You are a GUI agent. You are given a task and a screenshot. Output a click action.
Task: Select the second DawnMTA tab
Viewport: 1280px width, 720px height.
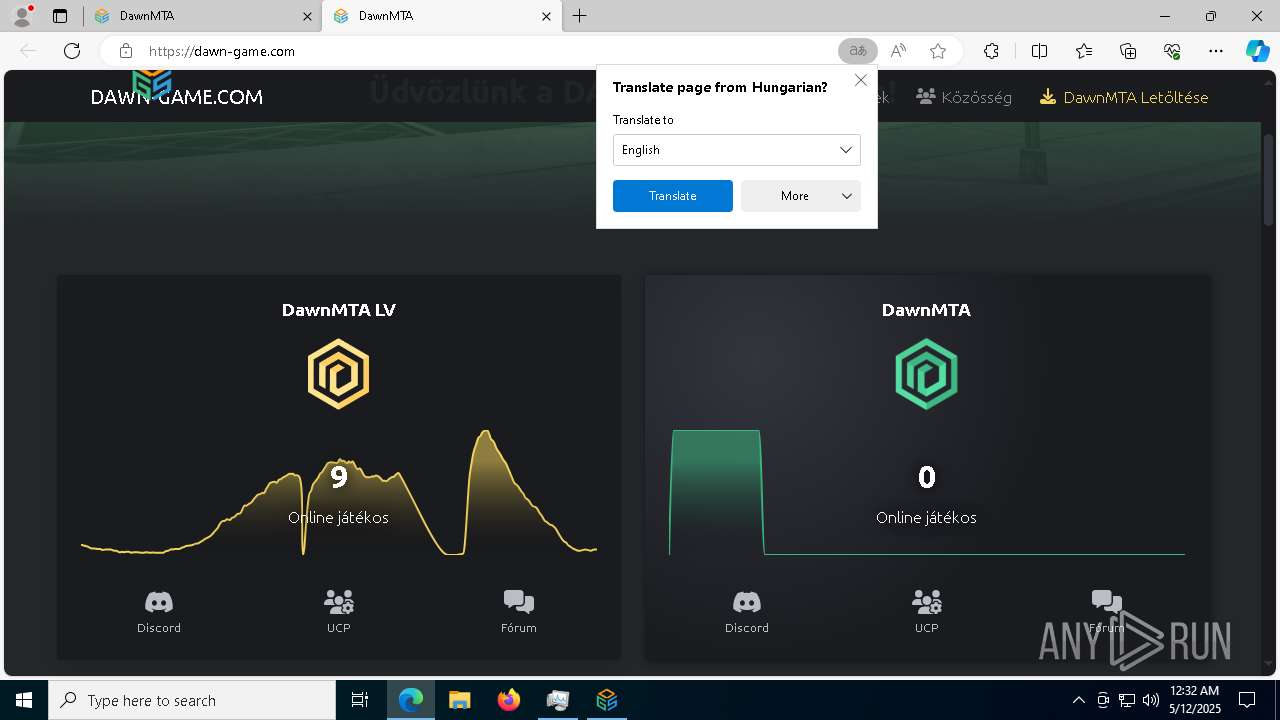(x=443, y=16)
